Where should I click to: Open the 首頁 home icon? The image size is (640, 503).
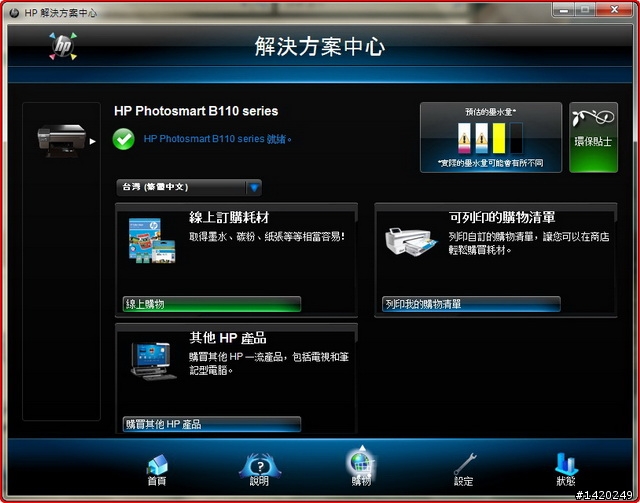point(157,469)
